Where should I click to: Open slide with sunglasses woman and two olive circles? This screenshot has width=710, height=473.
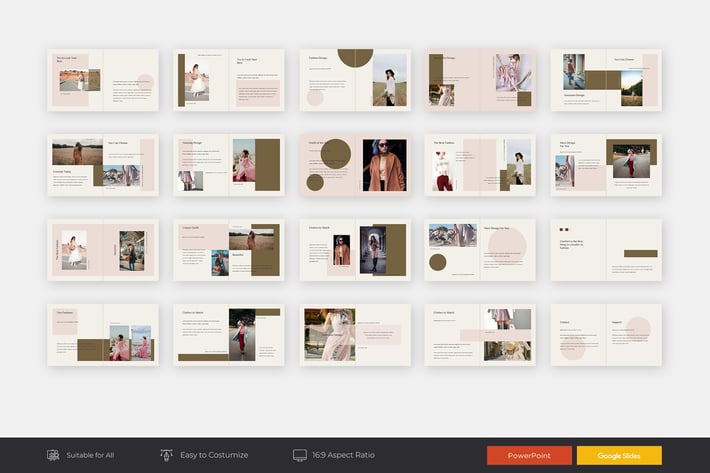(x=355, y=165)
